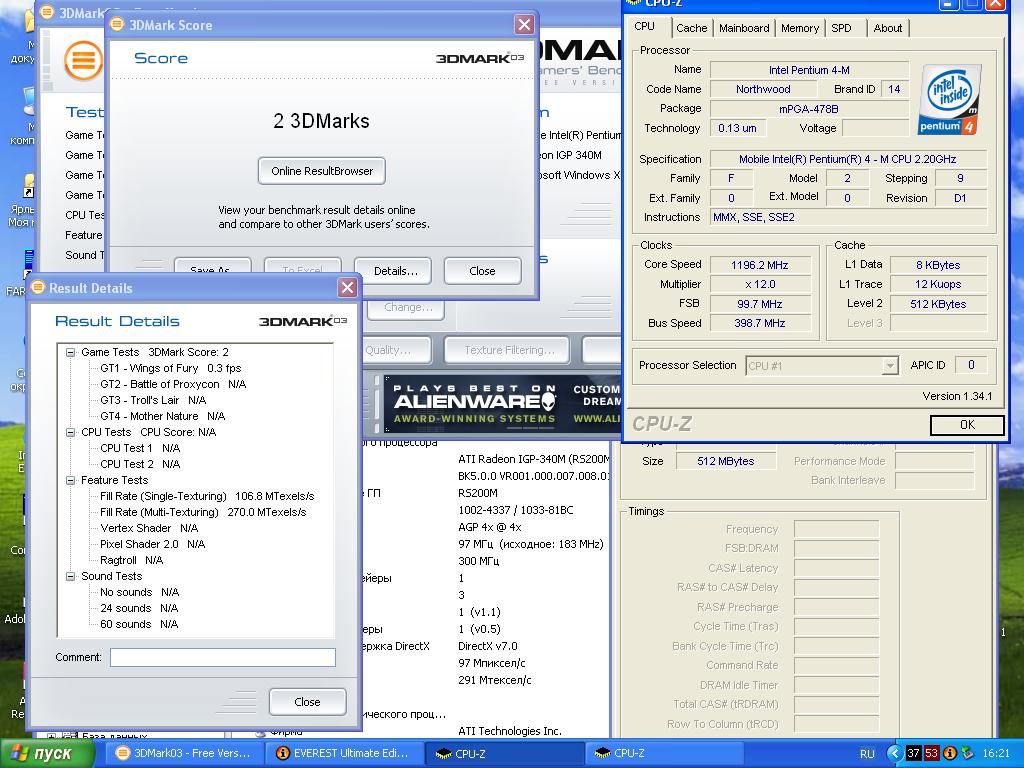Click Result Details window title icon
Image resolution: width=1024 pixels, height=768 pixels.
coord(38,287)
